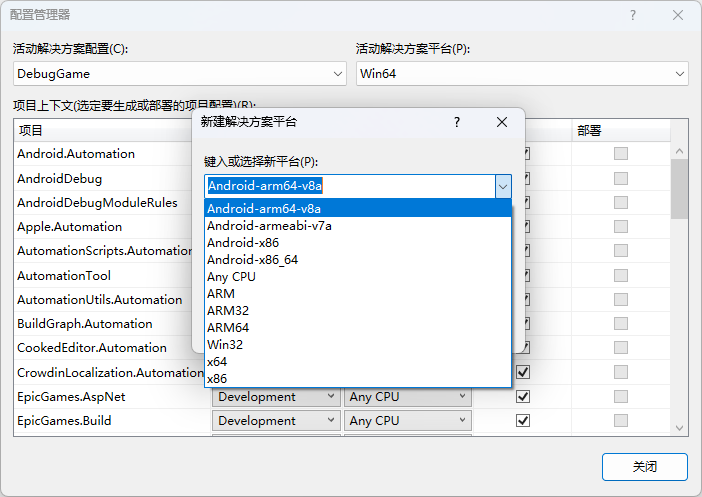Image resolution: width=702 pixels, height=497 pixels.
Task: Click the project list scroll down arrow
Action: coord(679,427)
